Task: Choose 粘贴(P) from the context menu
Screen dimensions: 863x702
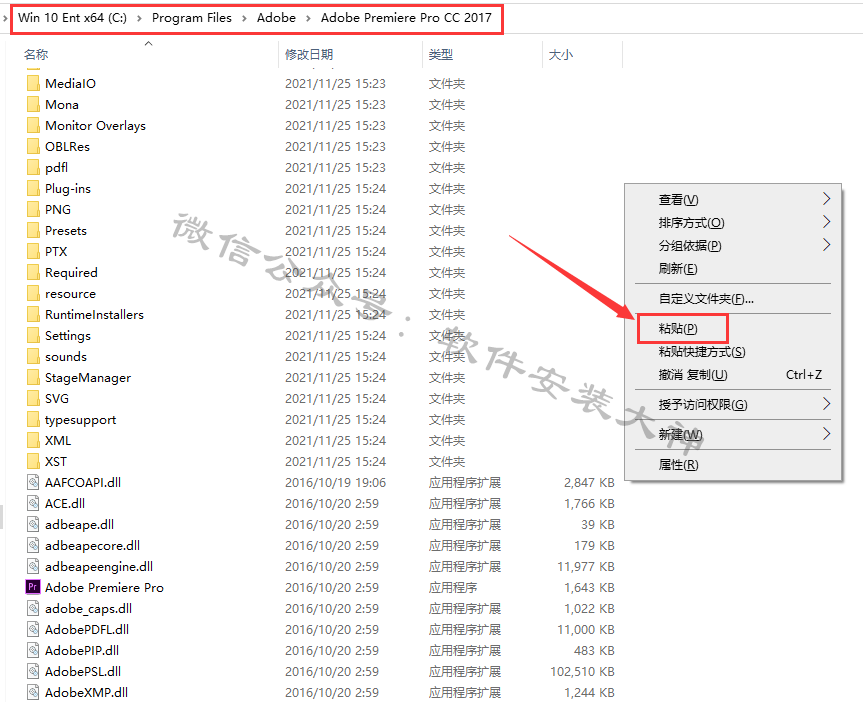Action: [678, 329]
